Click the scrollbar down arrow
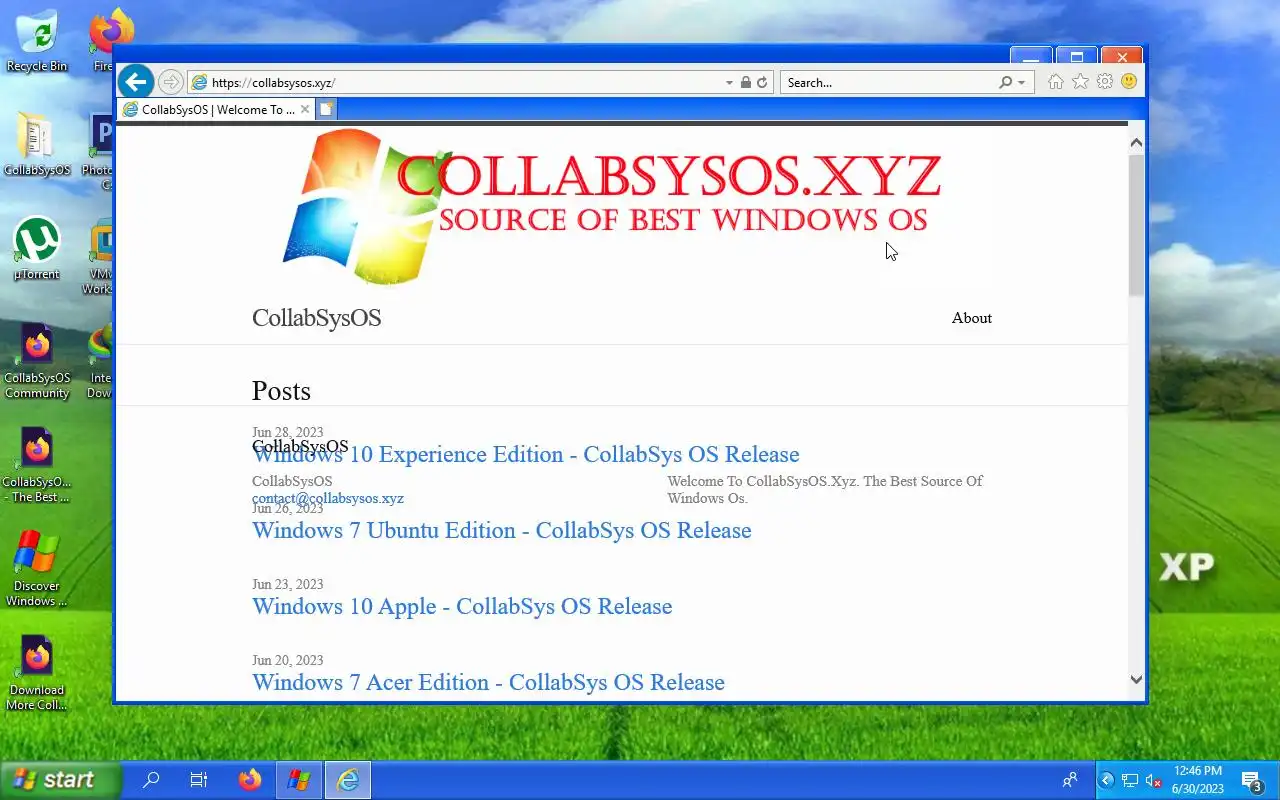 [1136, 679]
